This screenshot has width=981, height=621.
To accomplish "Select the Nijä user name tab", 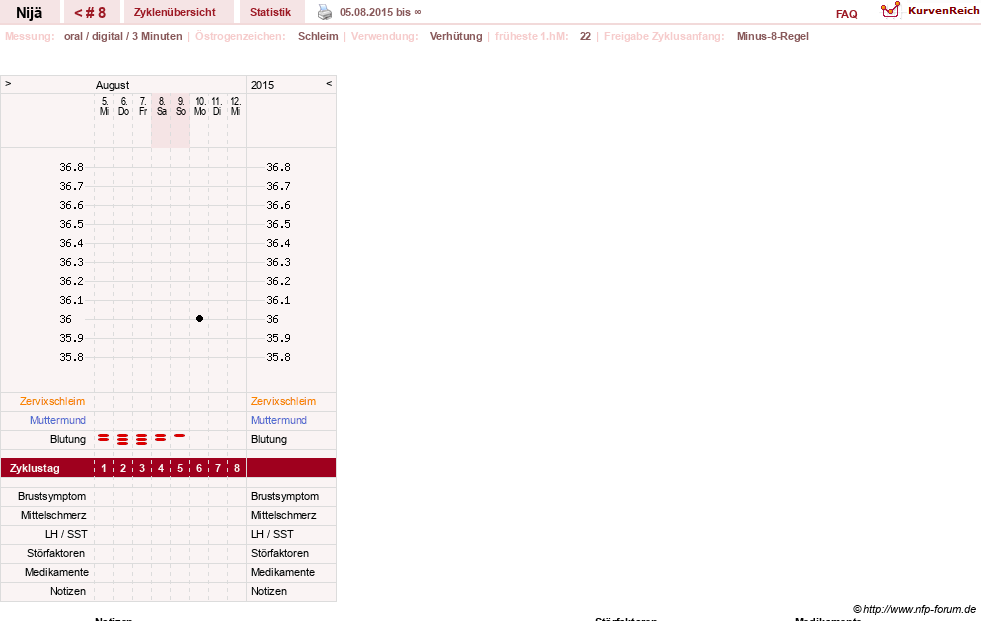I will (x=29, y=12).
